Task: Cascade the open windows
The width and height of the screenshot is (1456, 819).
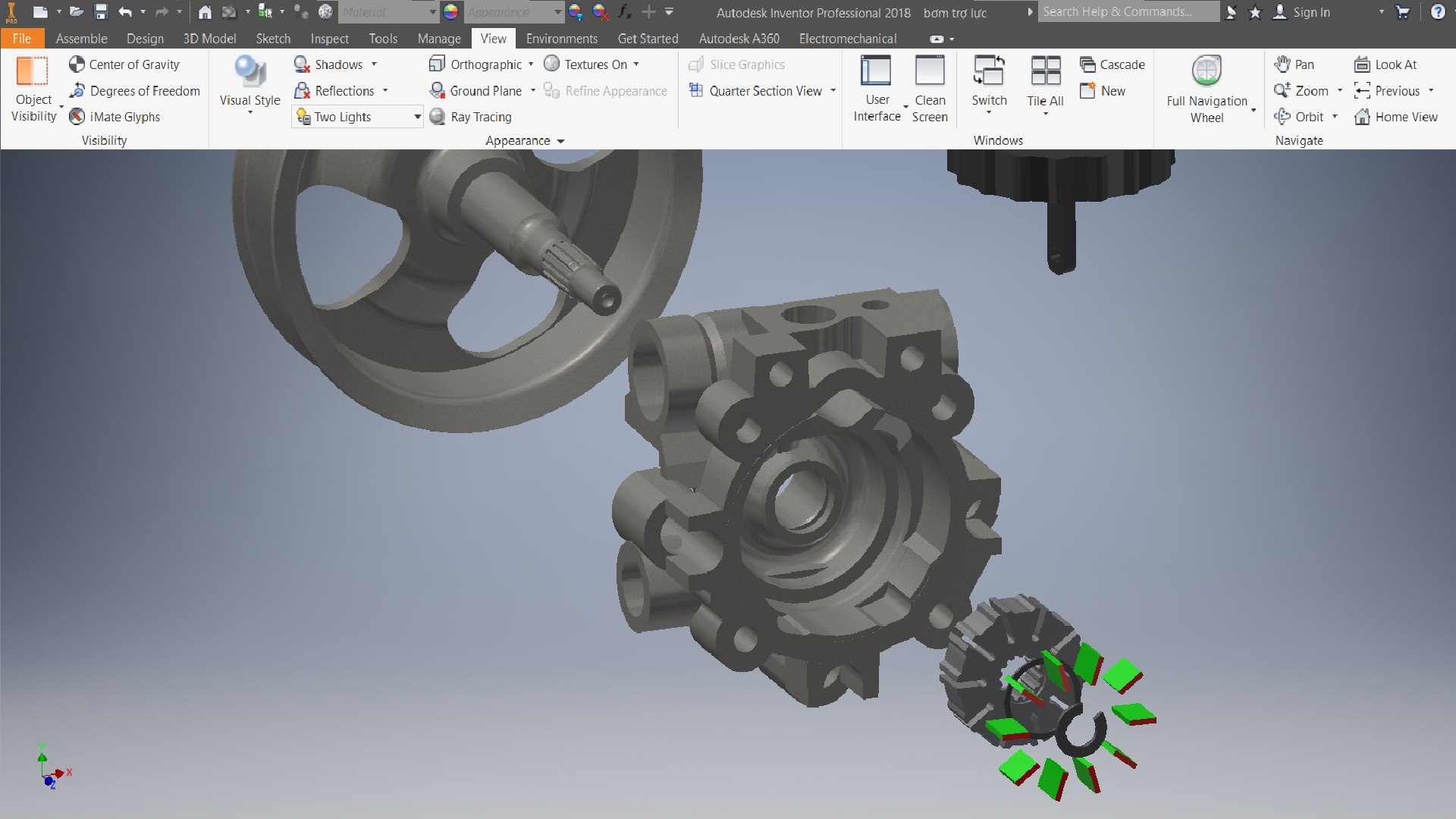Action: click(x=1112, y=64)
